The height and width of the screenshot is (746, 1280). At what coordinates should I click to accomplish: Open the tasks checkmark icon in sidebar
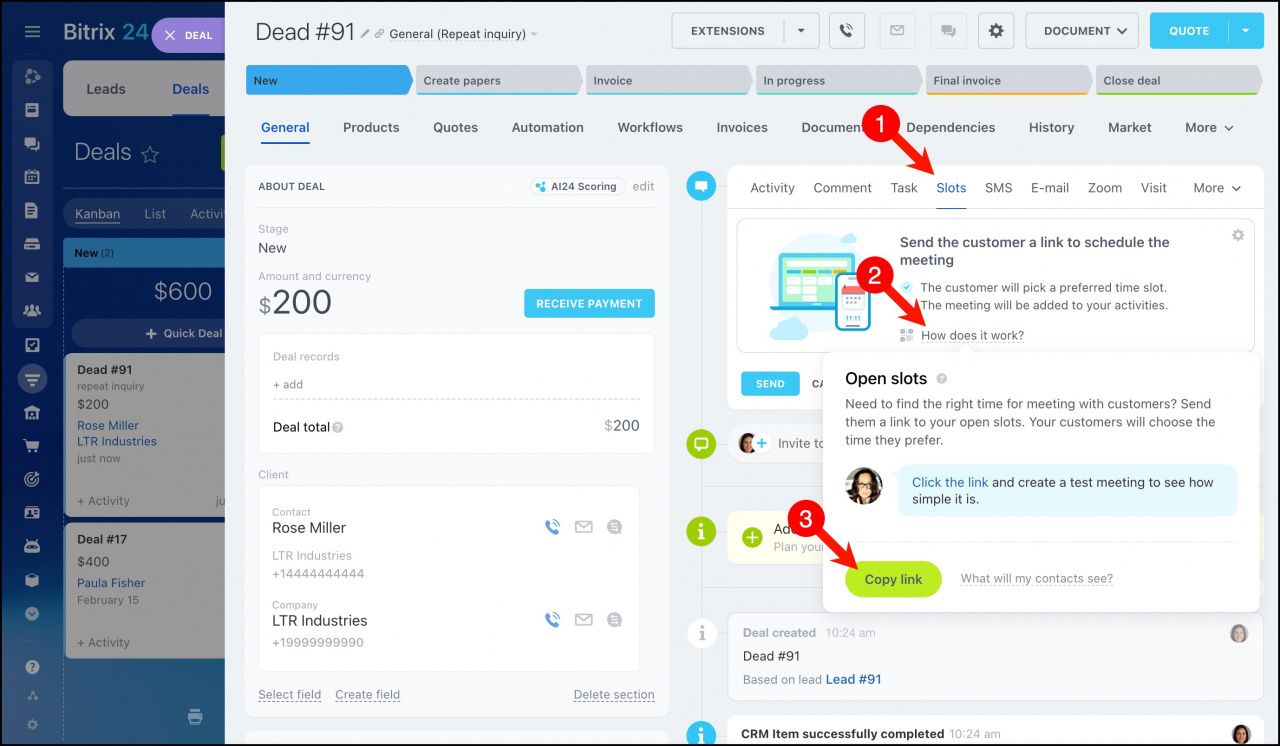coord(32,345)
